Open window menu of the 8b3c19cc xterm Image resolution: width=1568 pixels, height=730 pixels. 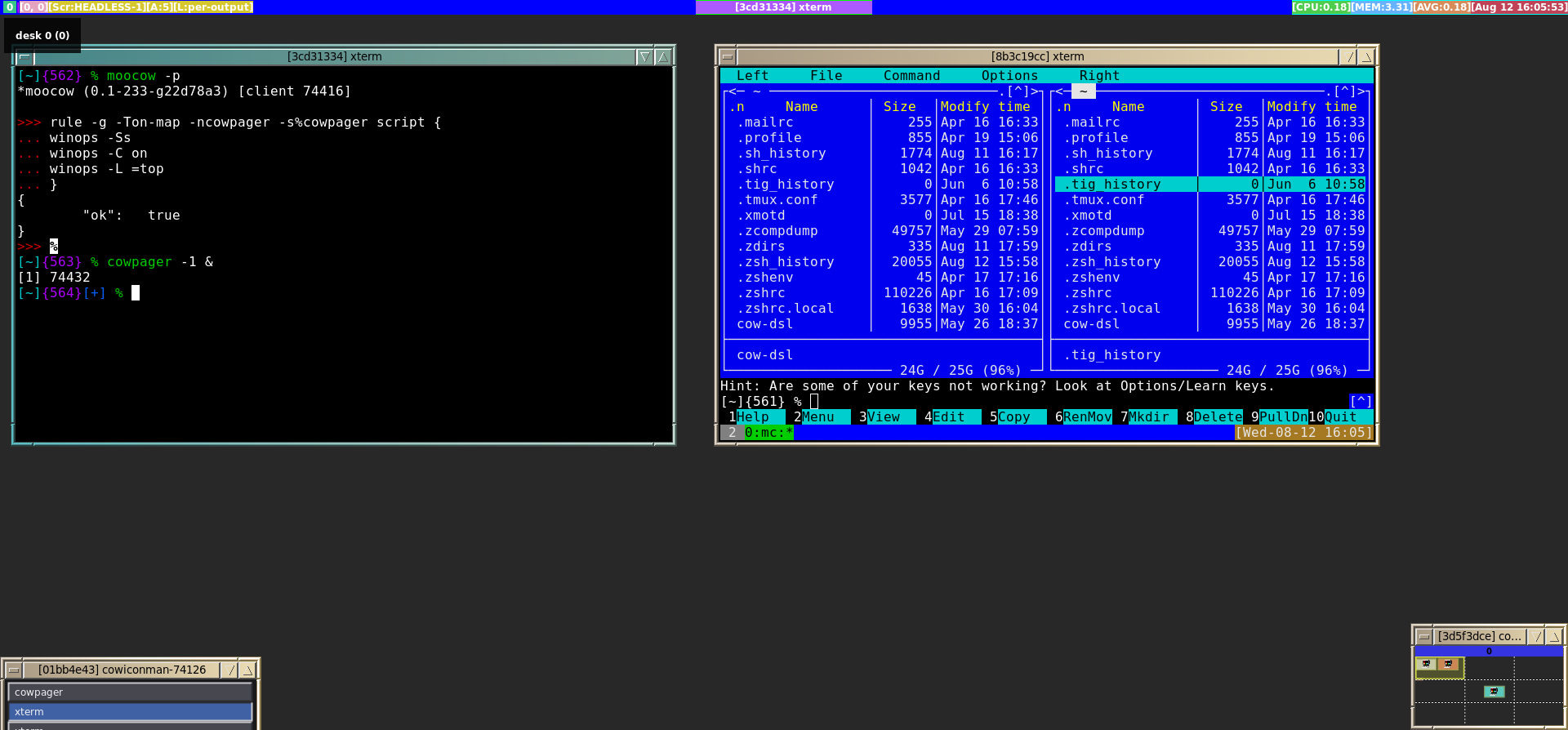[x=728, y=57]
